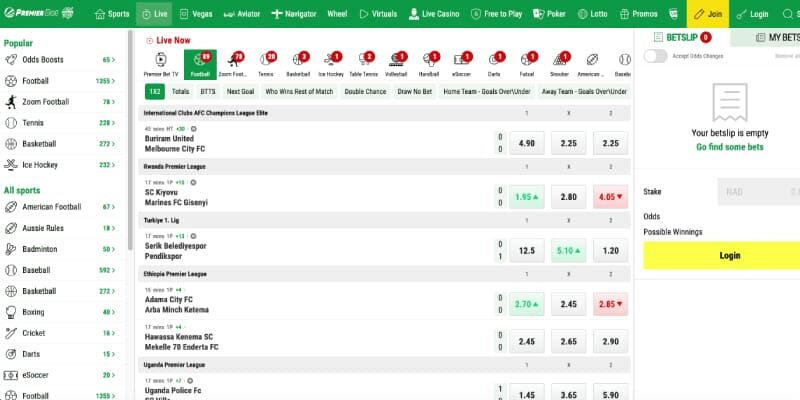The image size is (800, 400).
Task: Expand Zoom Football 78 arrow
Action: tap(113, 102)
